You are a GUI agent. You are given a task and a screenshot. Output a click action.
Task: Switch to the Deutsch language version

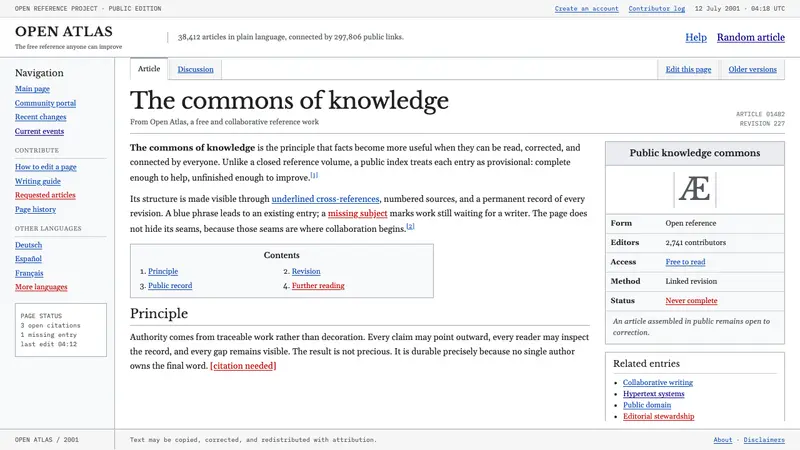(29, 245)
